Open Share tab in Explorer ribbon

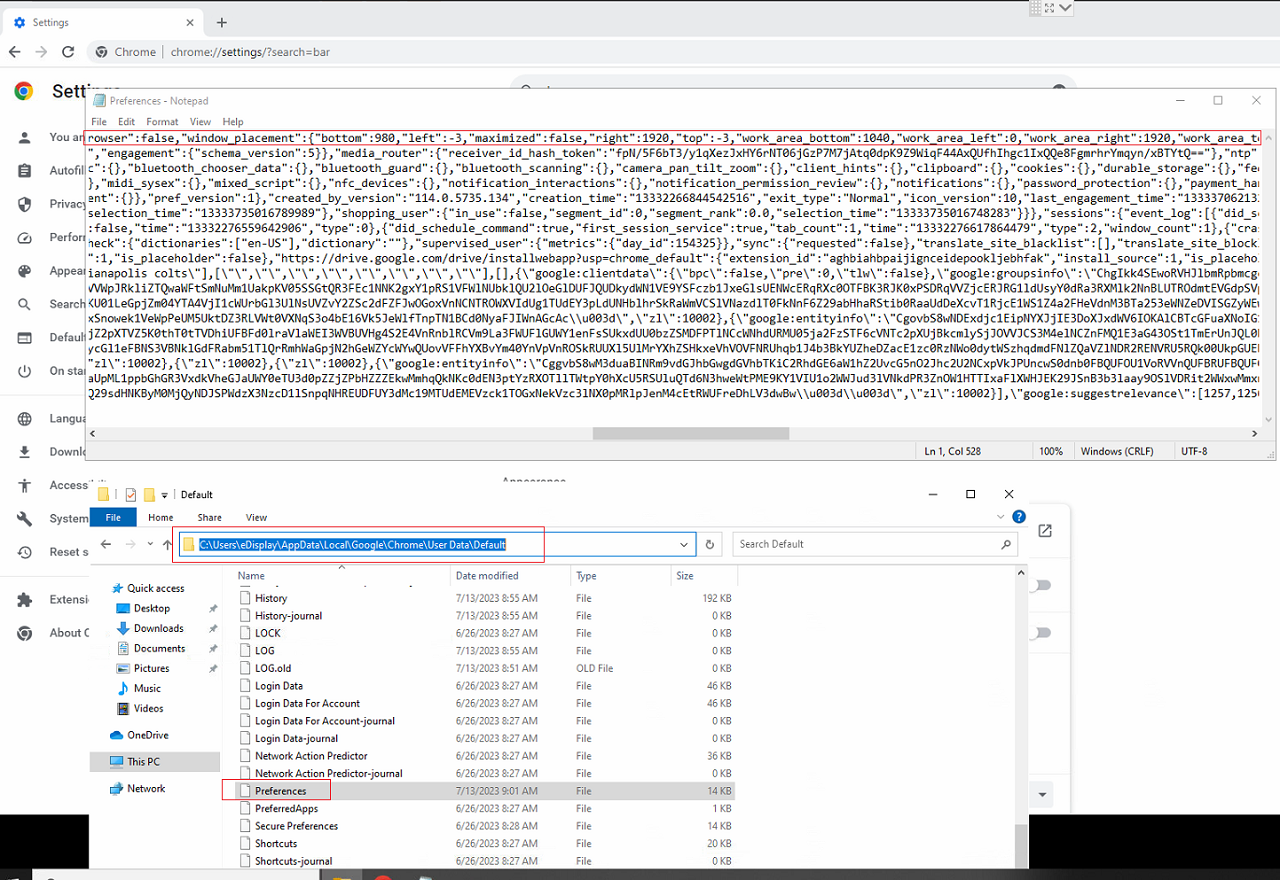coord(210,517)
